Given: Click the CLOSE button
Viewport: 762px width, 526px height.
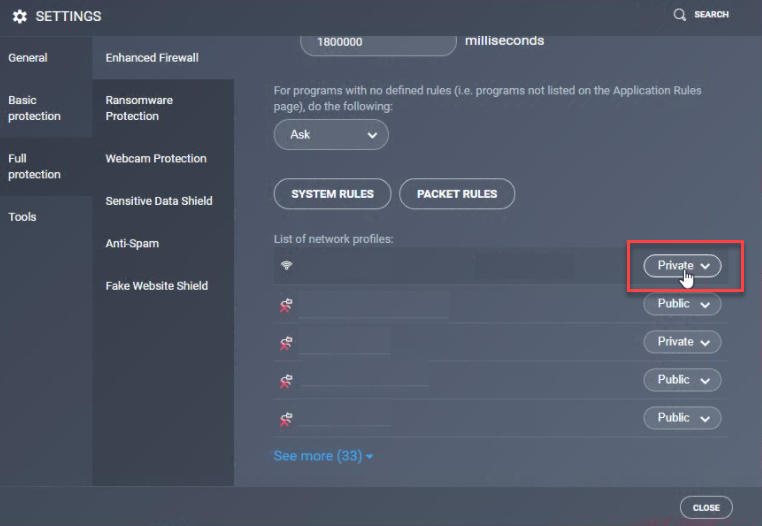Looking at the screenshot, I should [706, 508].
